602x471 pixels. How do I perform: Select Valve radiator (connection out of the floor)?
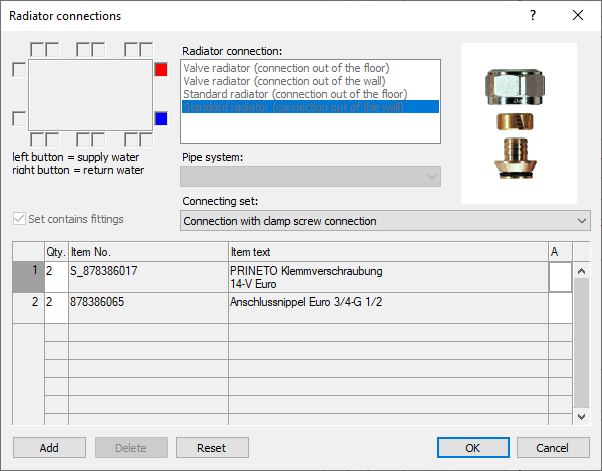286,68
